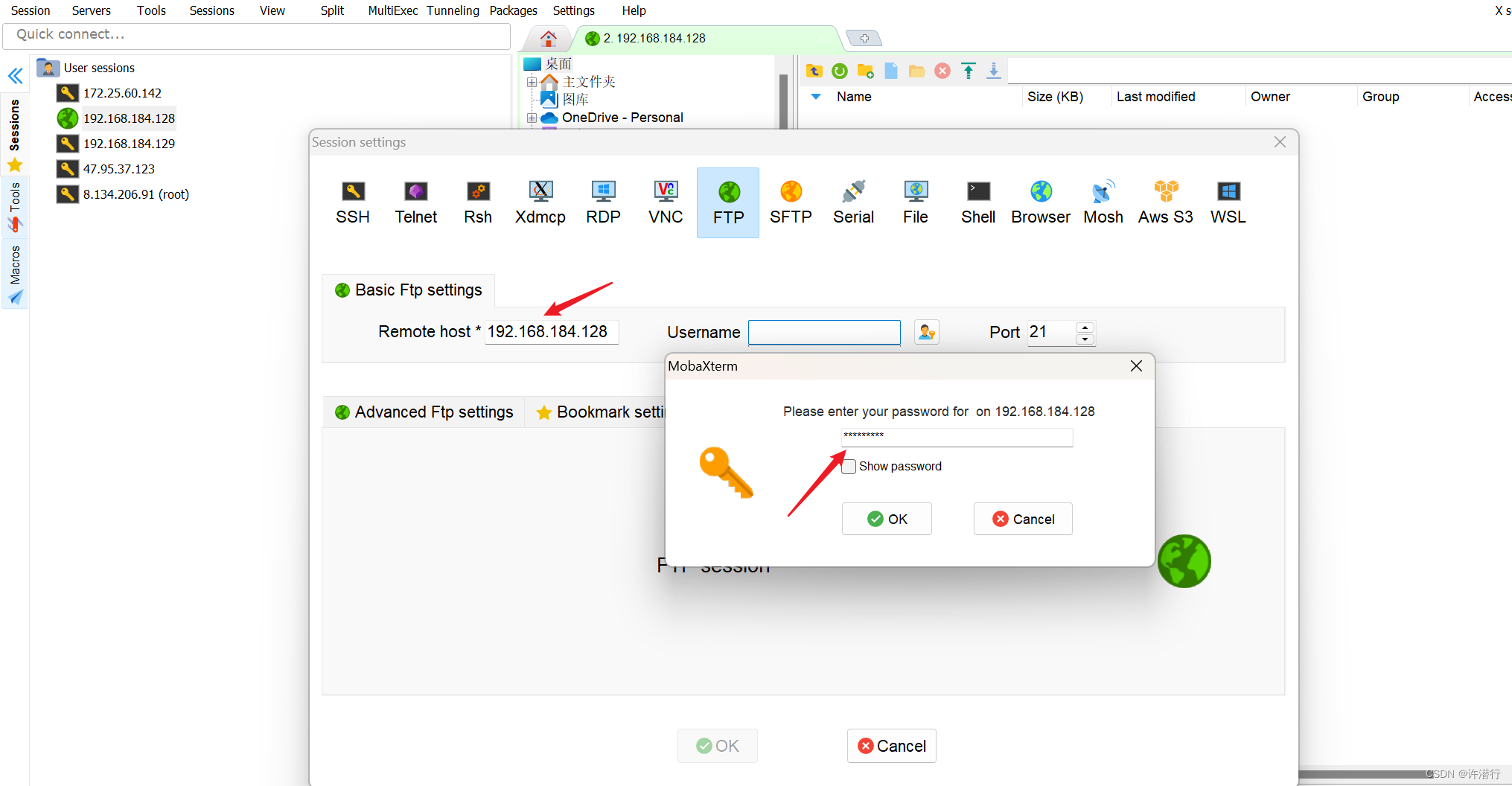Select the Mosh session type

point(1103,202)
